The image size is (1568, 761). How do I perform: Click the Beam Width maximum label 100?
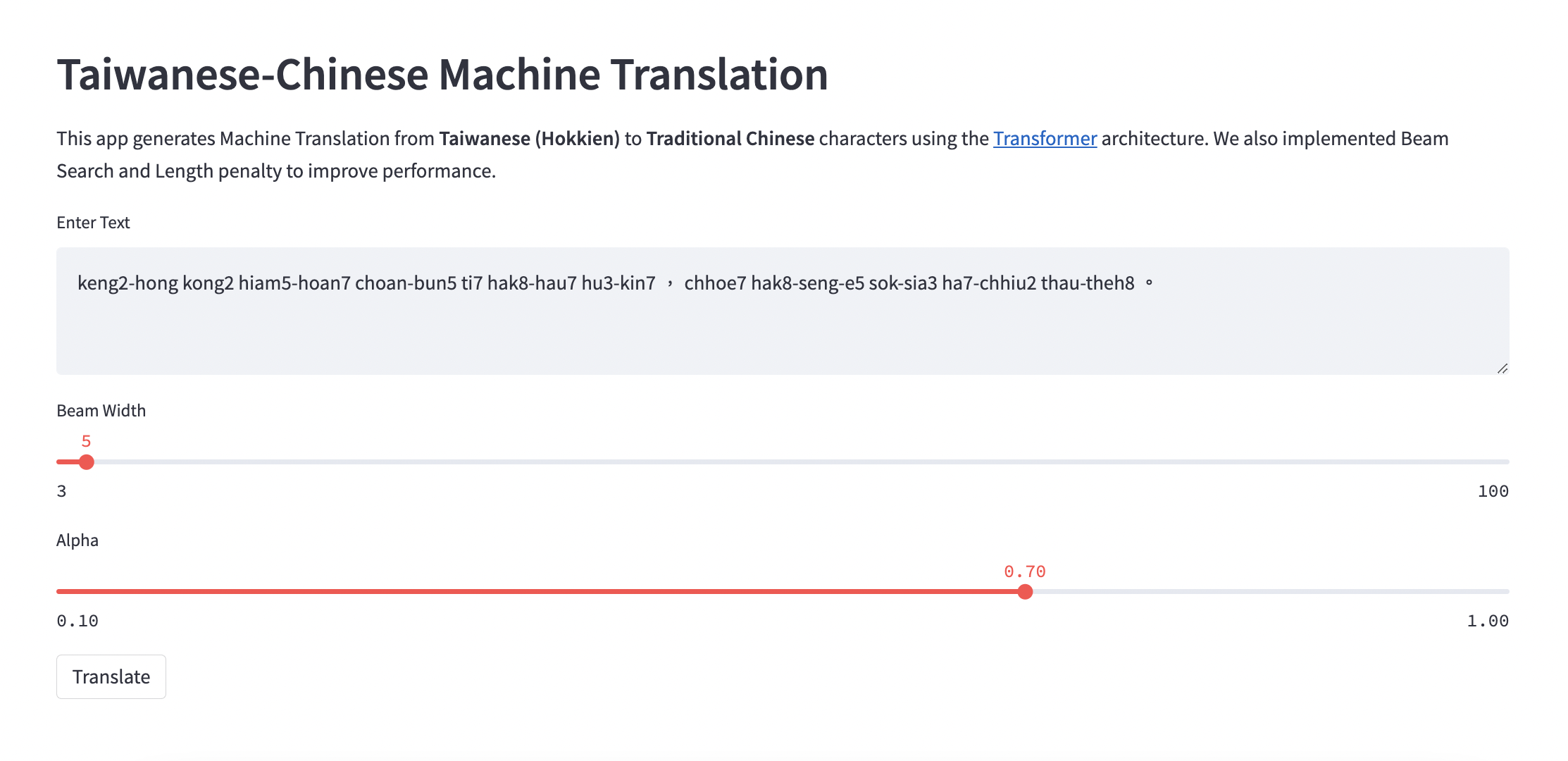pyautogui.click(x=1494, y=490)
